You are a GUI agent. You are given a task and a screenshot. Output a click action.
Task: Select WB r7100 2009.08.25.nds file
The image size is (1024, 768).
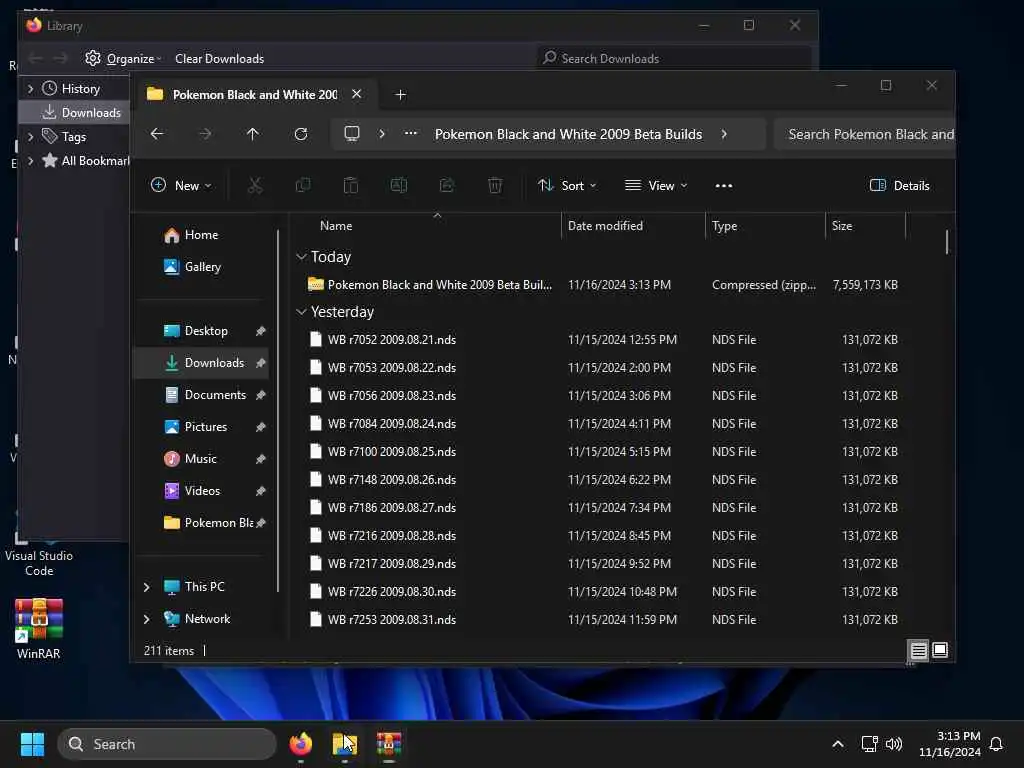coord(600,451)
